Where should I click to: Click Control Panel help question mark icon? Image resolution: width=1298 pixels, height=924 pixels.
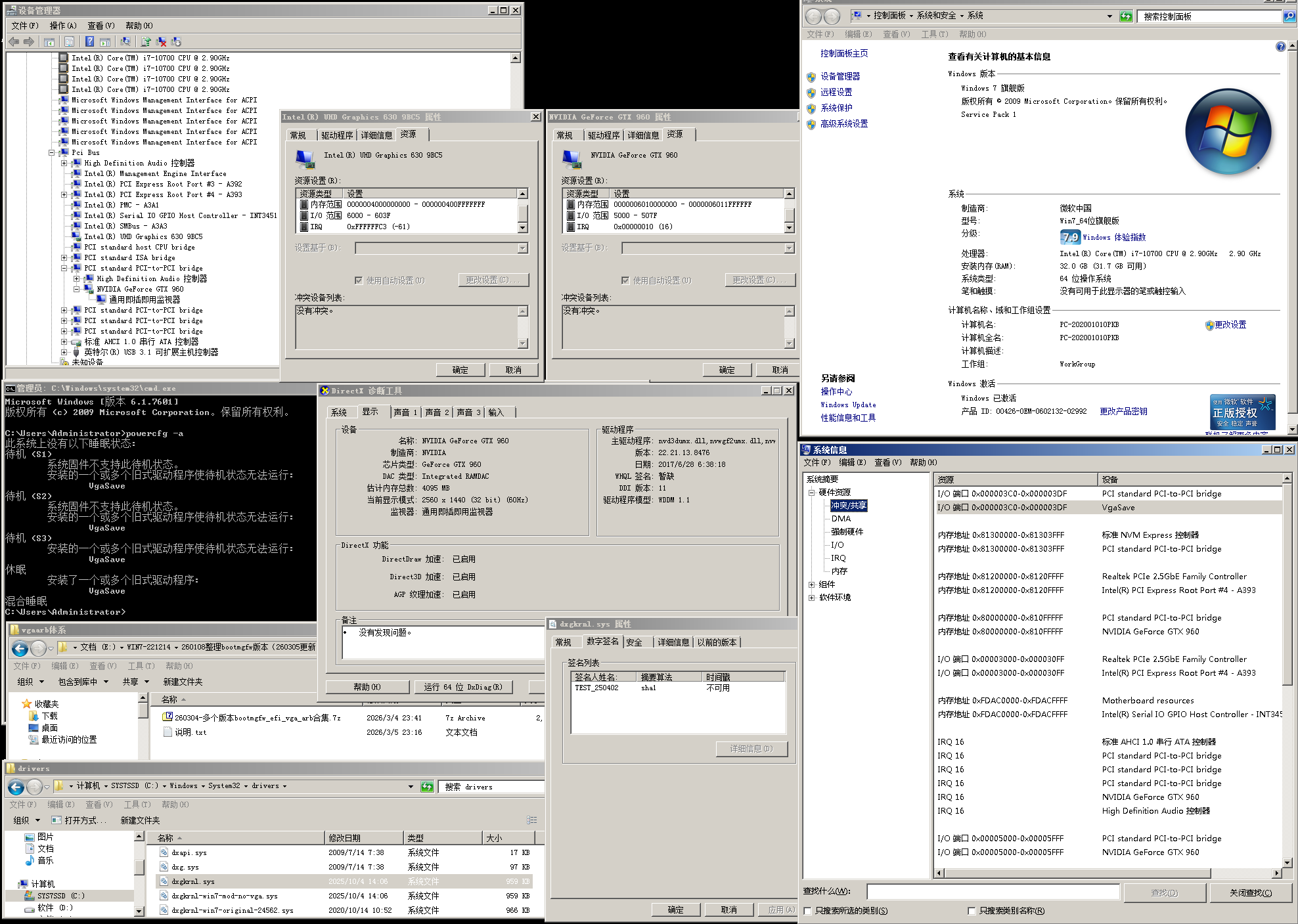(x=1280, y=47)
